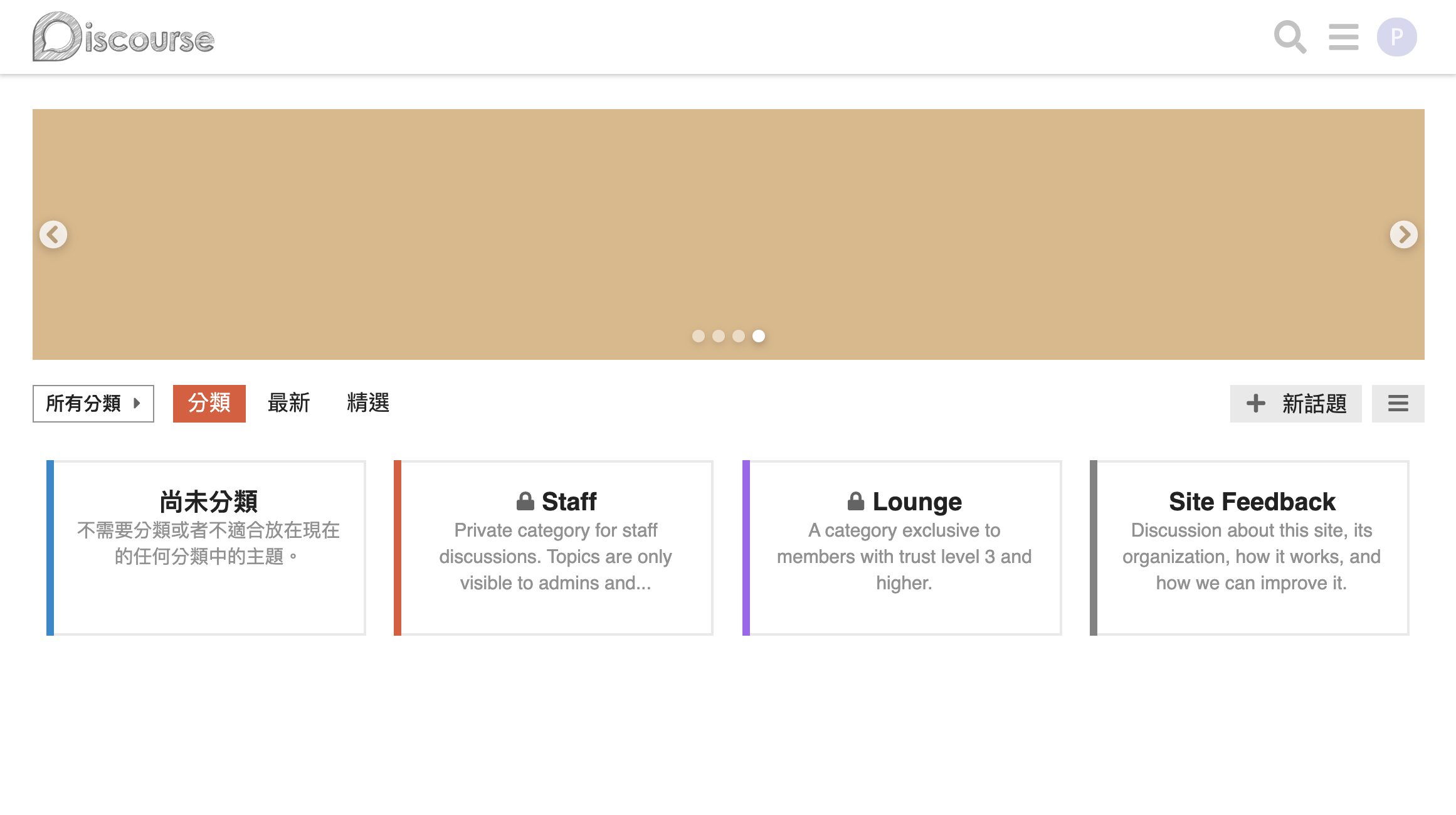
Task: Switch to the 最新 tab
Action: pos(288,403)
